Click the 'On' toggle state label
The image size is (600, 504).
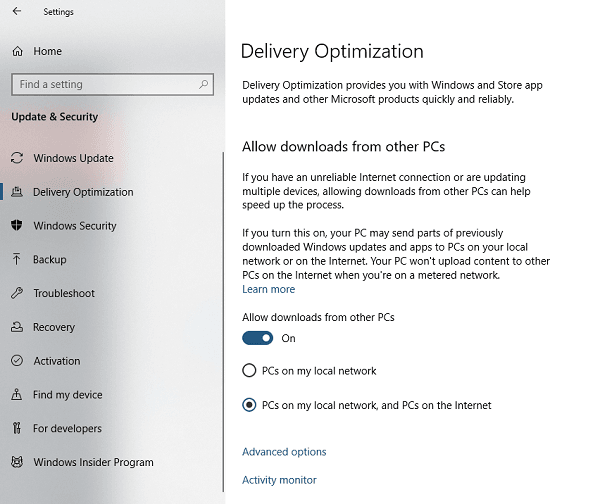tap(289, 338)
